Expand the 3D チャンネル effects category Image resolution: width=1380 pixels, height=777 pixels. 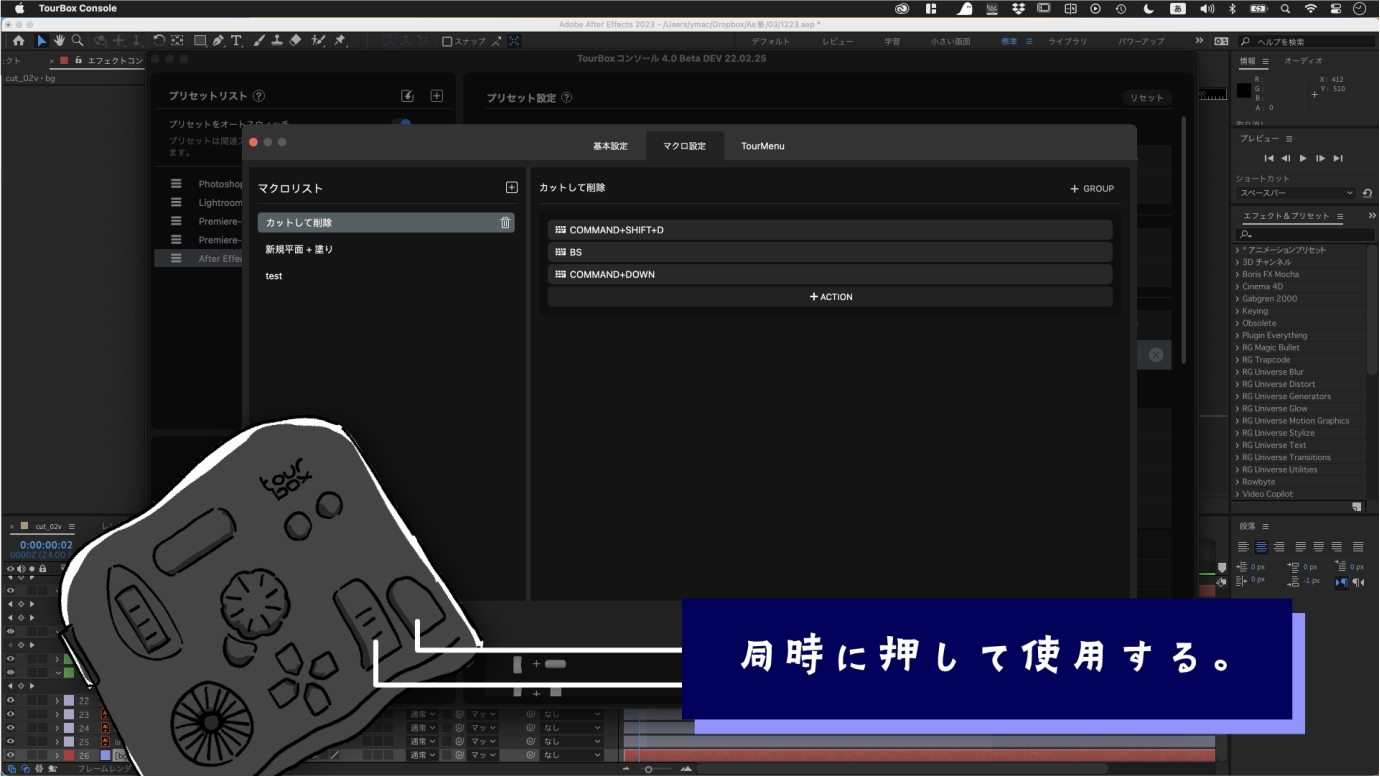(1237, 262)
